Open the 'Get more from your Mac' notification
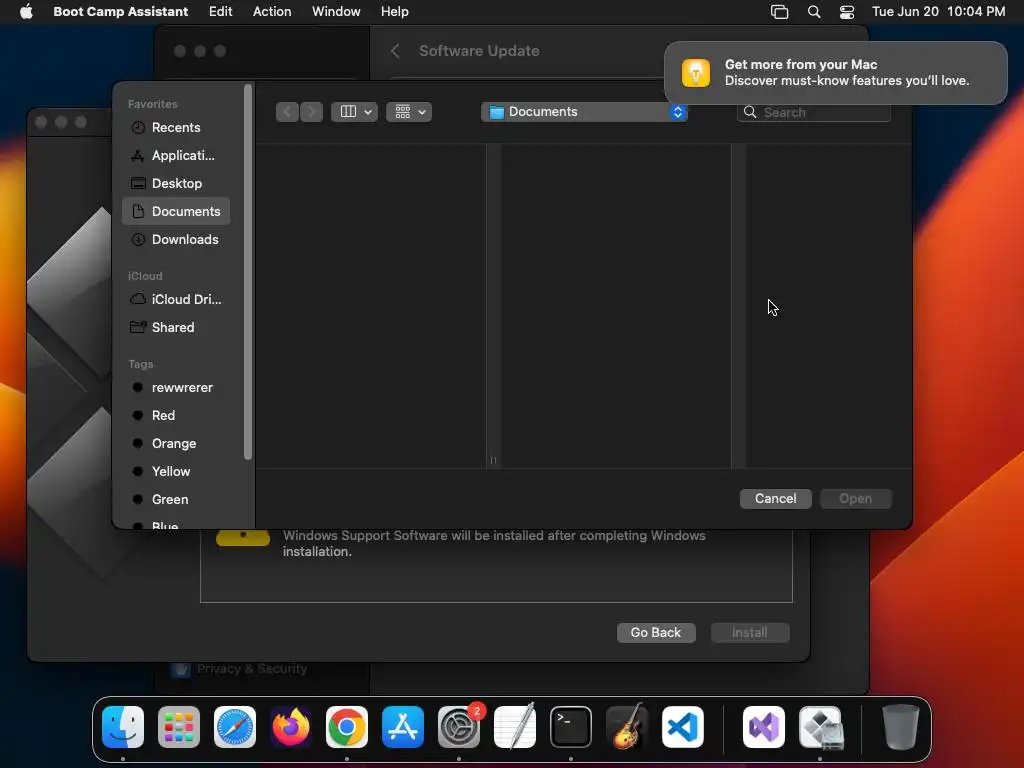This screenshot has height=768, width=1024. click(x=835, y=72)
